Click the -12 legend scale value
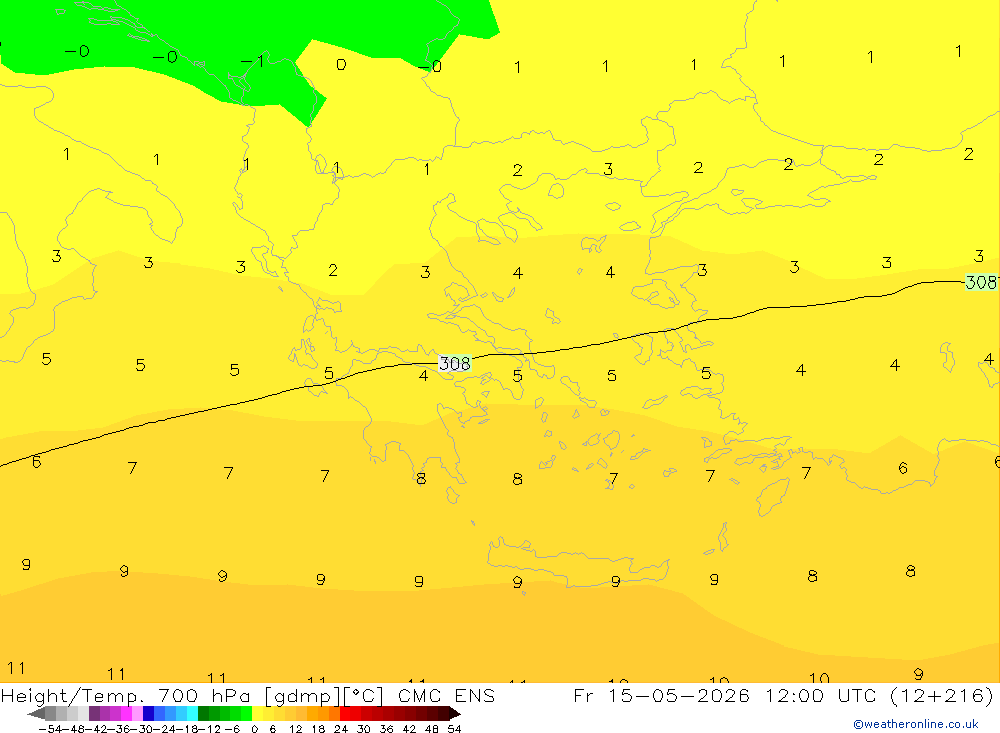This screenshot has width=1000, height=733. tap(209, 729)
